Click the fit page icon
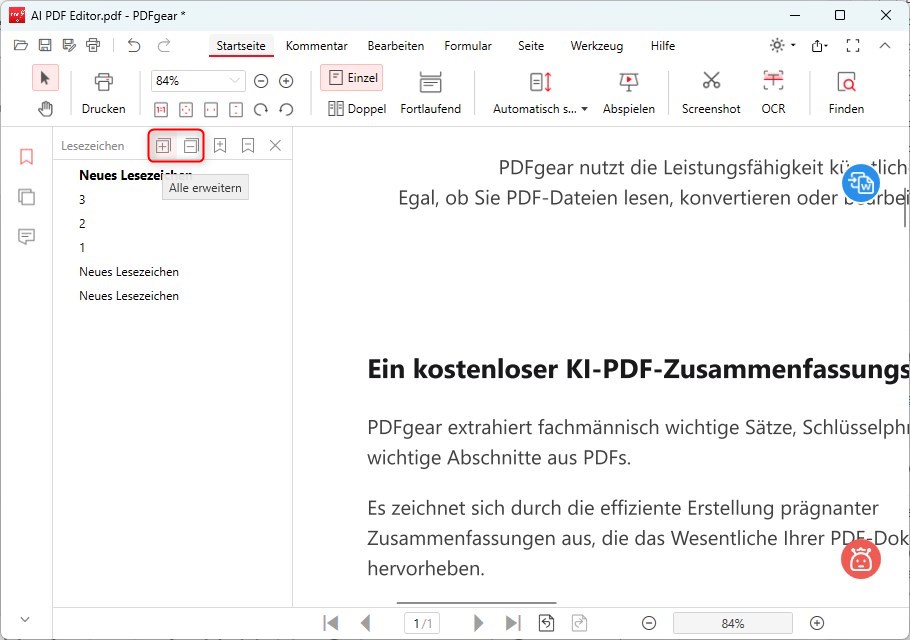 (x=186, y=109)
